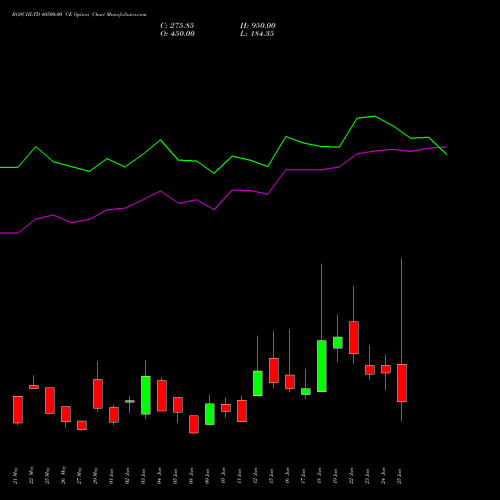Image resolution: width=500 pixels, height=500 pixels.
Task: Click the red candlestick for 15 Jun
Action: pyautogui.click(x=274, y=370)
